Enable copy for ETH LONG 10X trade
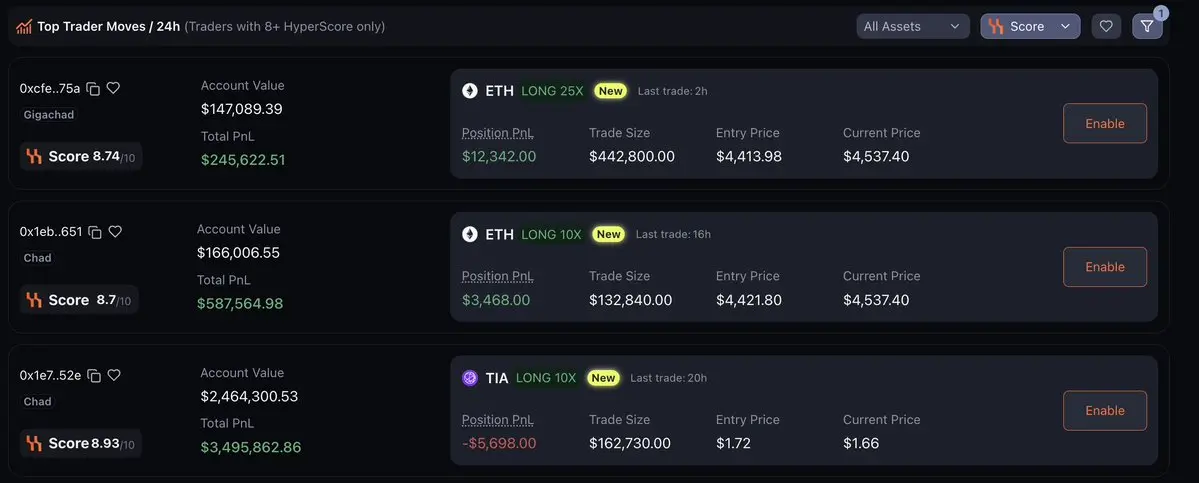The image size is (1199, 483). coord(1105,267)
